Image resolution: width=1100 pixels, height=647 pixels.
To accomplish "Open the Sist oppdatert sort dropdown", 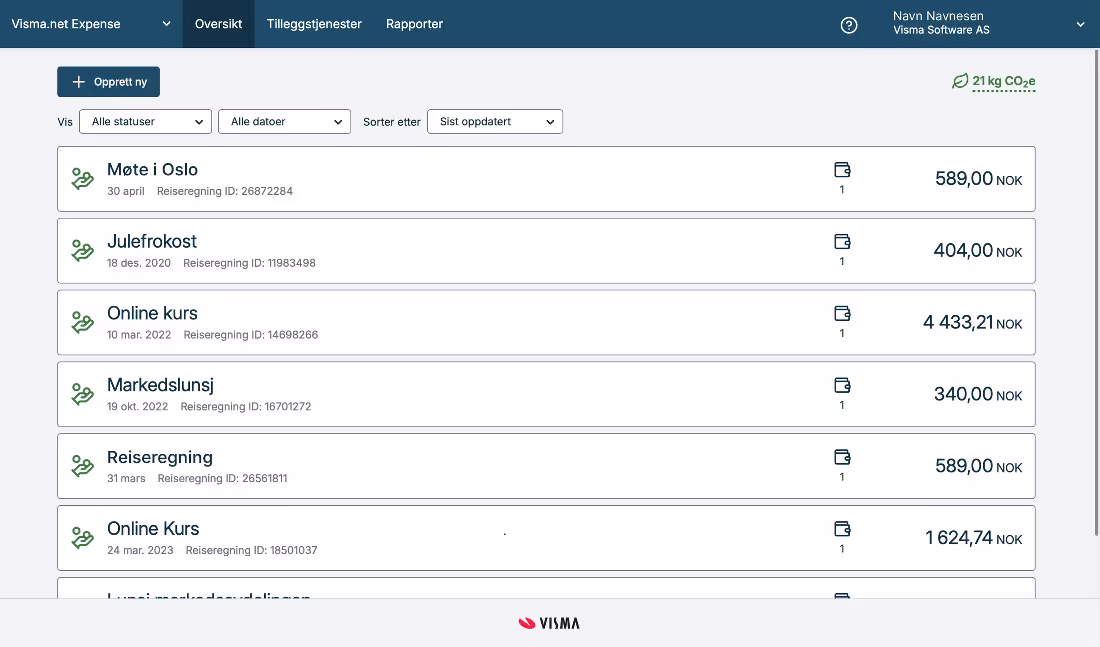I will (x=495, y=121).
